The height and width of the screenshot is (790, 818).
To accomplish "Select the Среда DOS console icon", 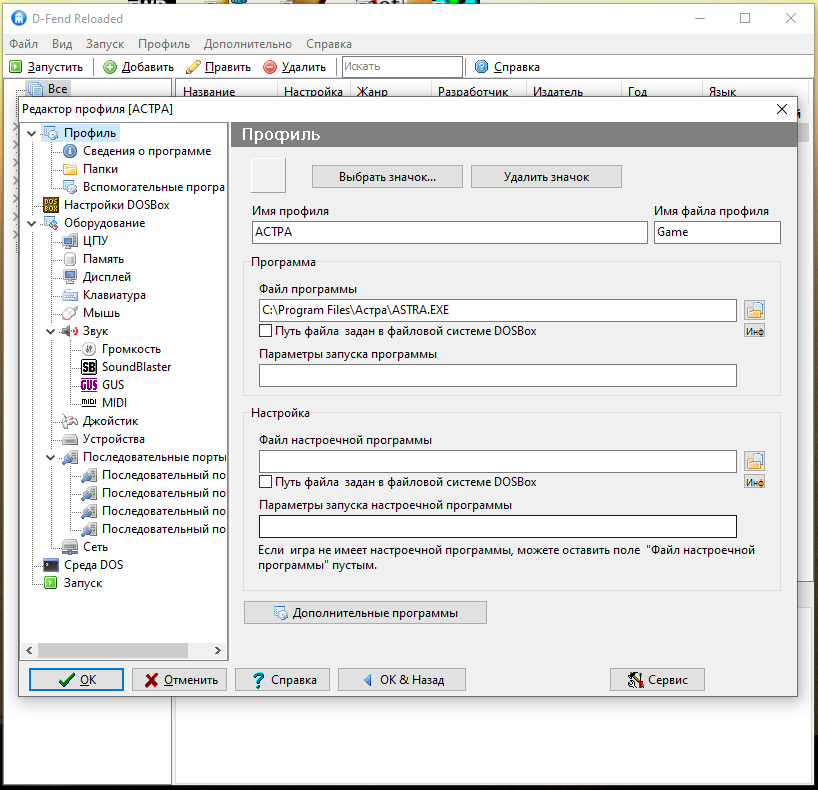I will pyautogui.click(x=51, y=565).
